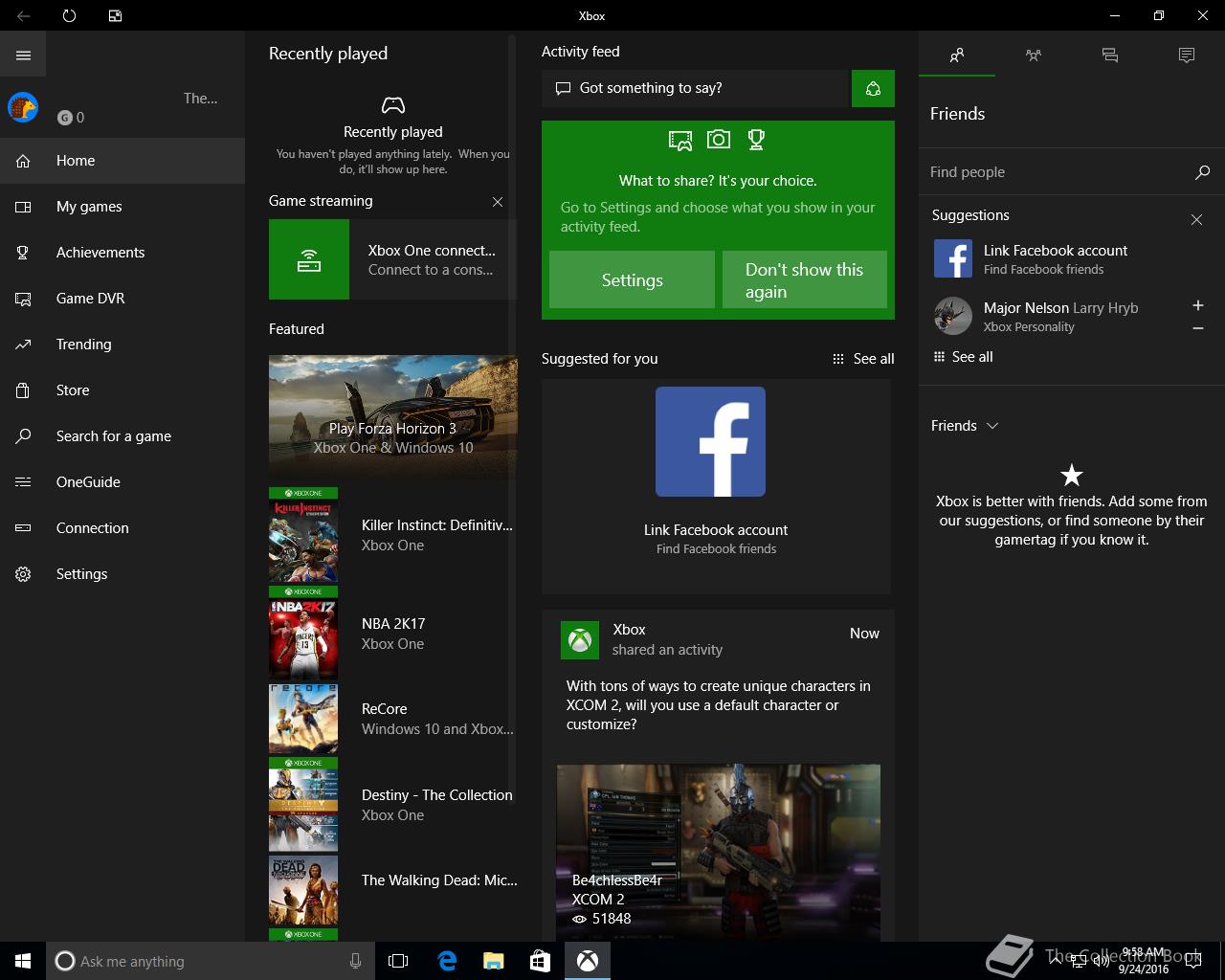1225x980 pixels.
Task: Click the 'Got something to say?' field
Action: click(696, 88)
